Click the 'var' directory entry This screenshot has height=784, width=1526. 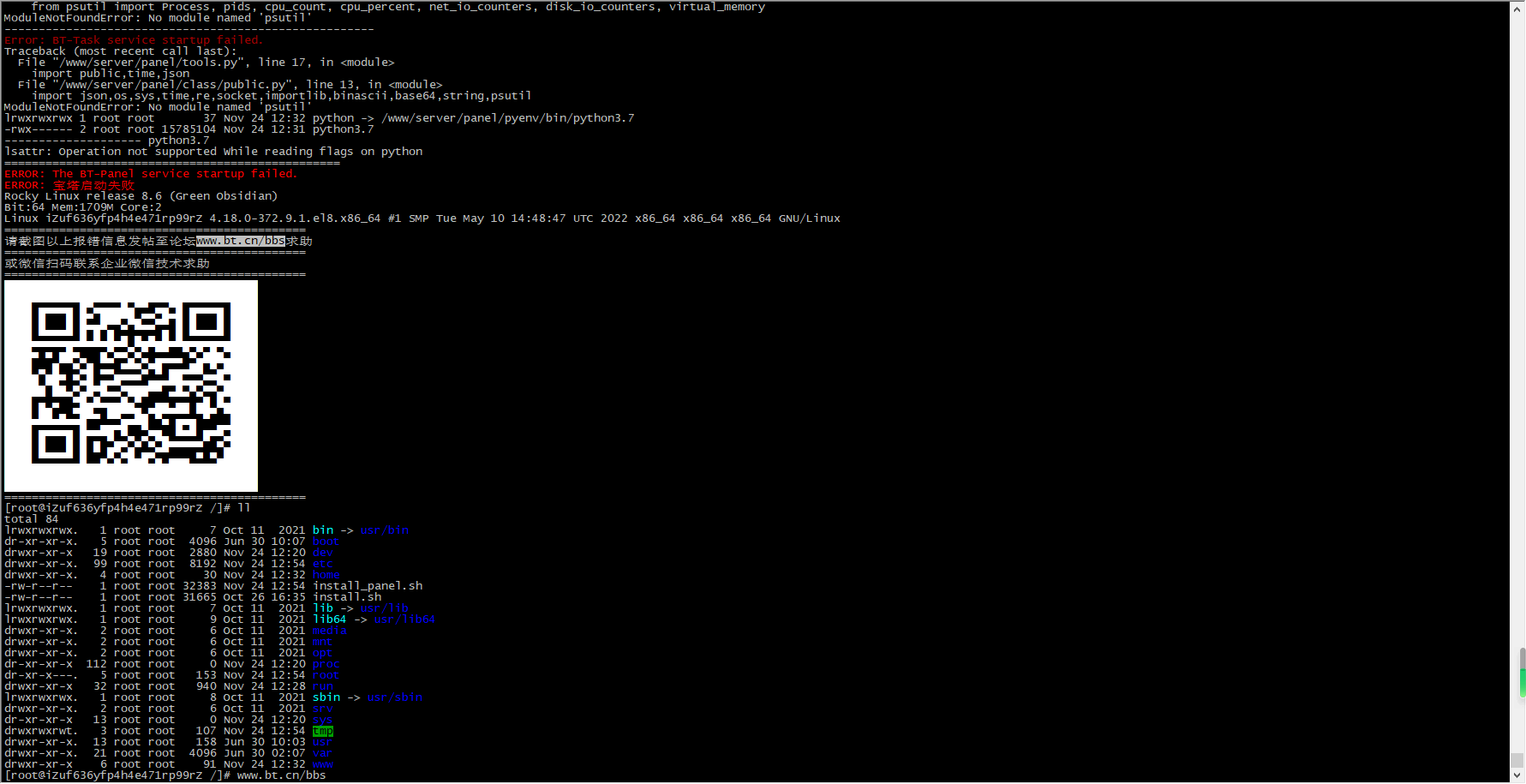(x=323, y=753)
